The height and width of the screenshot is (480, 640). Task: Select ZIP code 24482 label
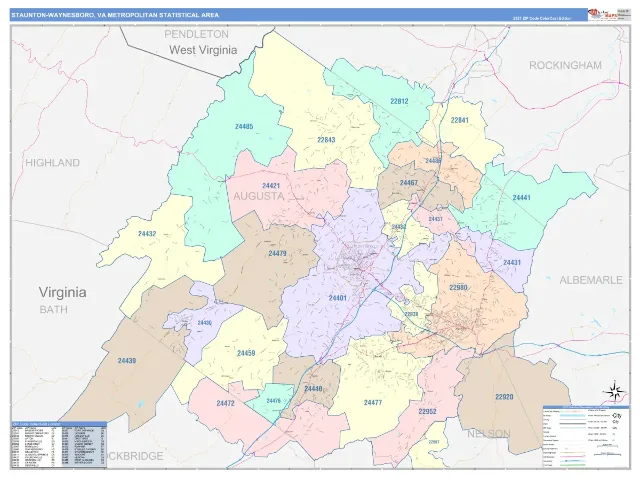tap(399, 227)
